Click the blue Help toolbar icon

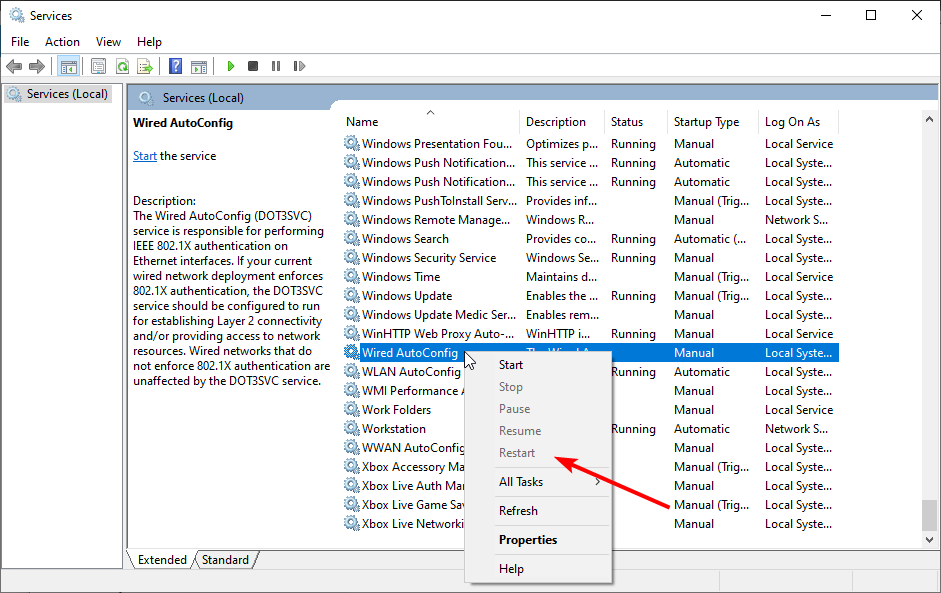pos(175,66)
